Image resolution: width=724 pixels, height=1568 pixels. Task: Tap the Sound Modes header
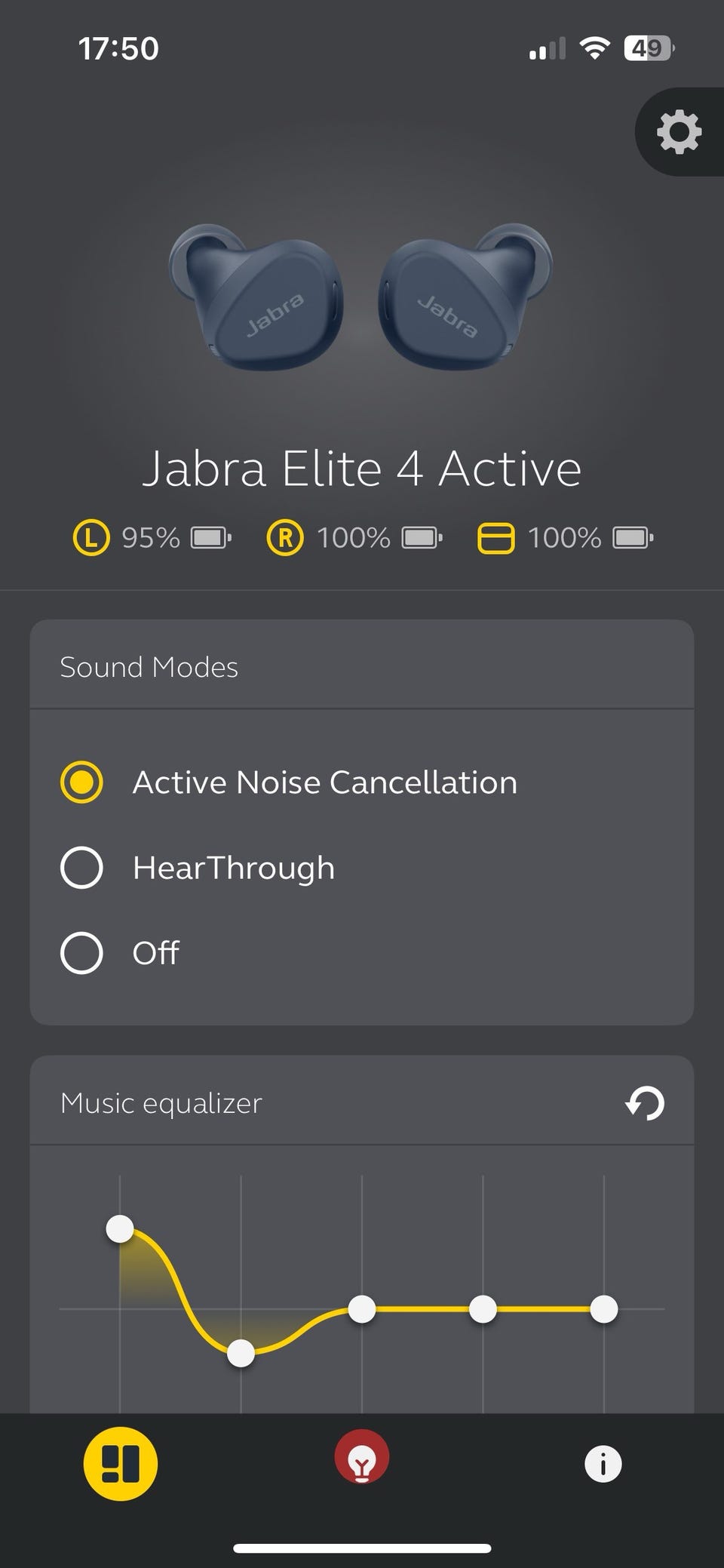click(149, 667)
